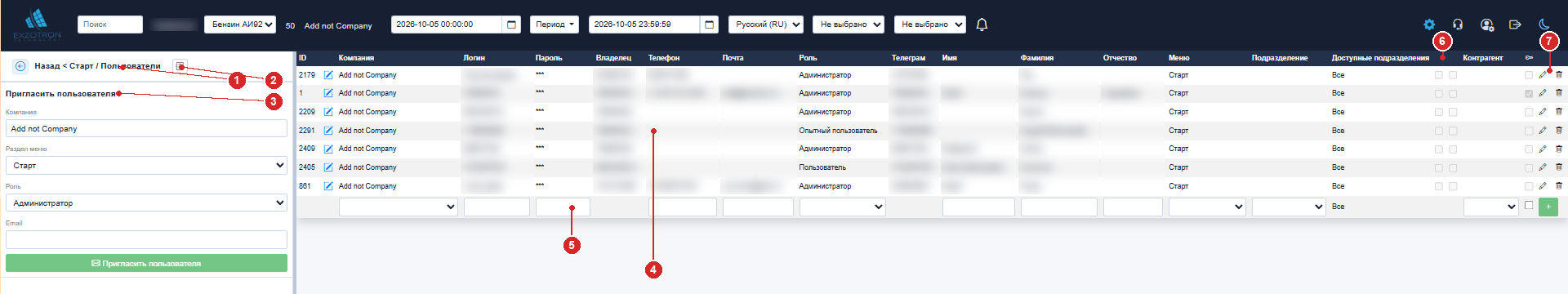Click the document icon beside the breadcrumb
This screenshot has width=1568, height=294.
click(180, 66)
